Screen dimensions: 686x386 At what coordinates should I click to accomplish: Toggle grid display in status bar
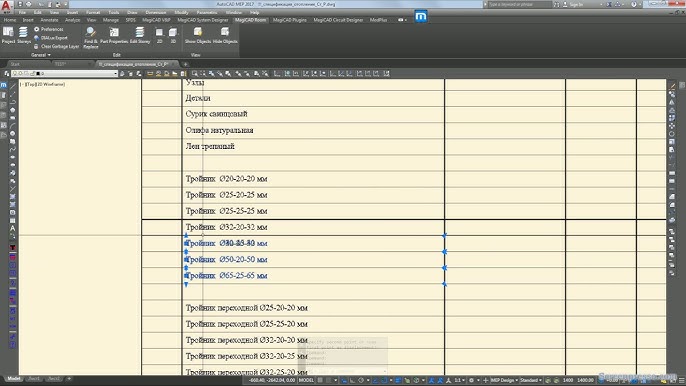(321, 380)
